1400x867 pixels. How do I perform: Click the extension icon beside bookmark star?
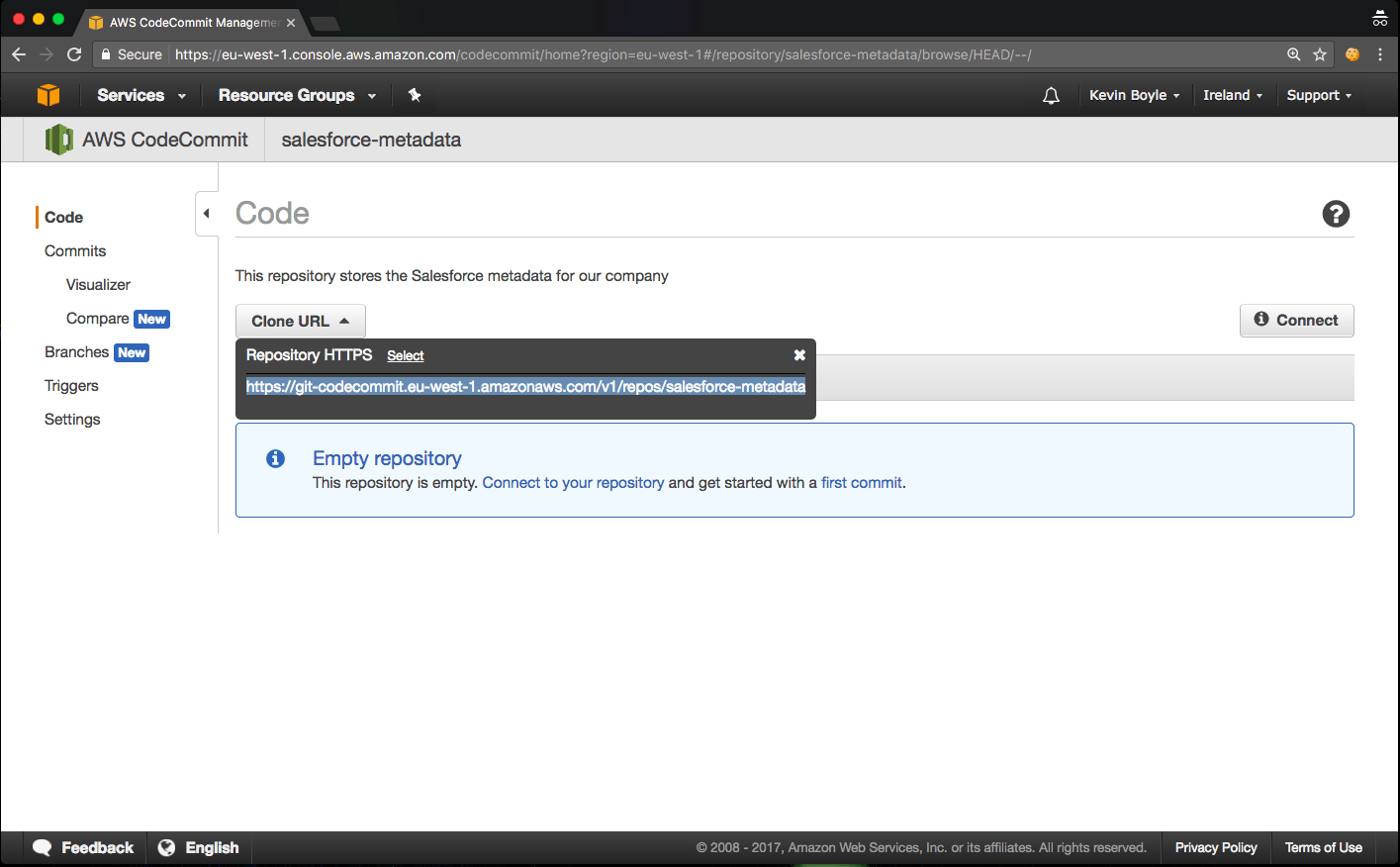(1352, 54)
